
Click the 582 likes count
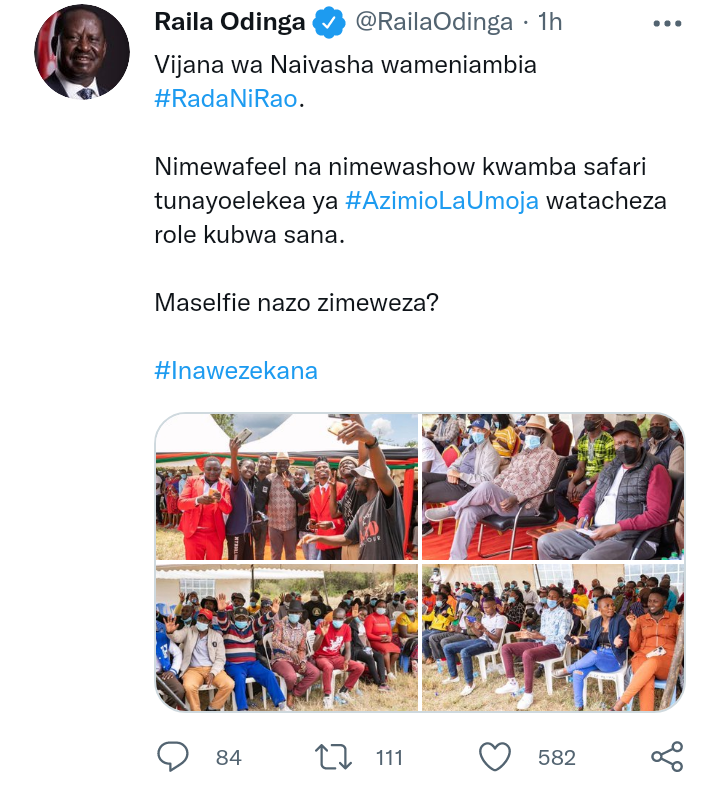coord(556,758)
